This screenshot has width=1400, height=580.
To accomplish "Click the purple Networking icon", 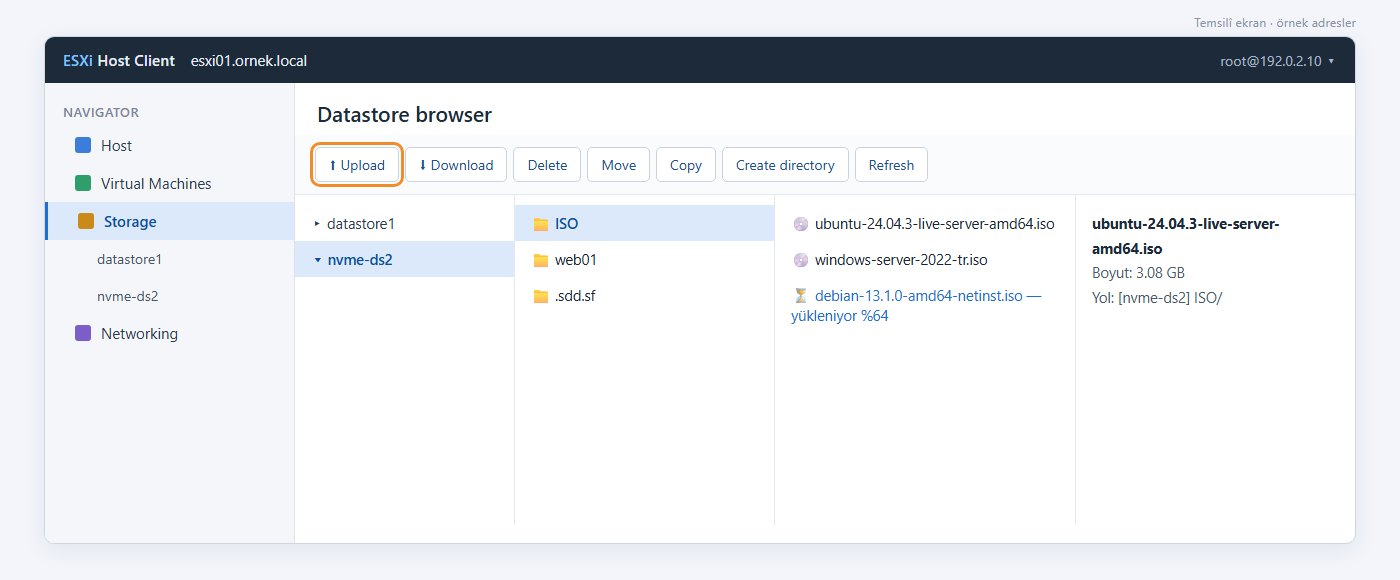I will click(83, 334).
